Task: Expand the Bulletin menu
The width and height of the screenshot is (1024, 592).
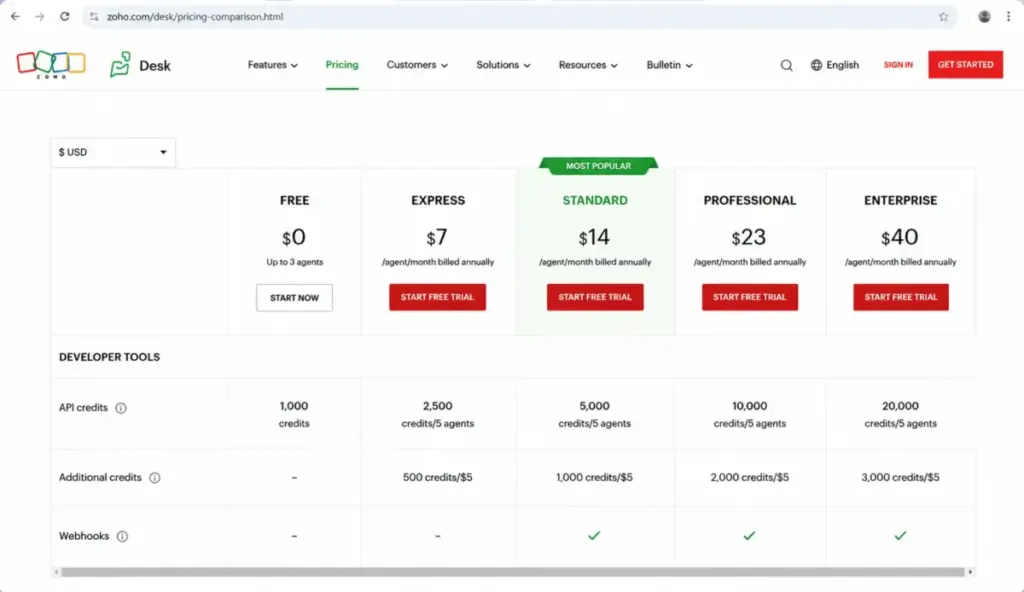Action: (669, 65)
